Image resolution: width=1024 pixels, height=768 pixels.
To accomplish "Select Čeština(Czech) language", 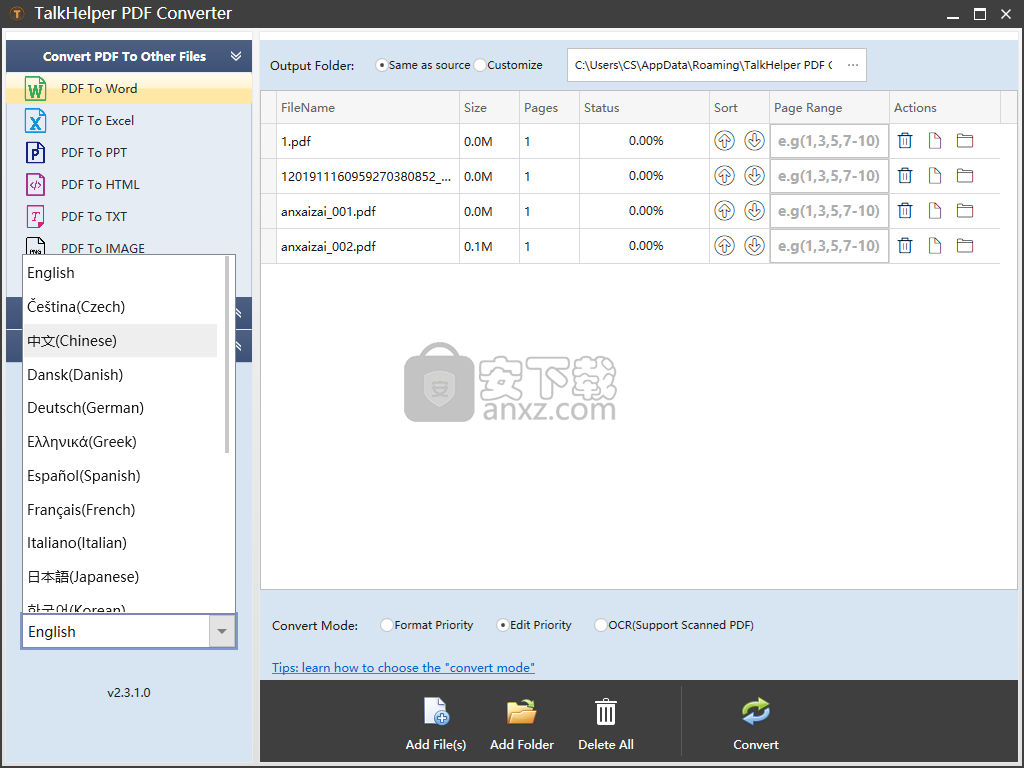I will point(120,306).
